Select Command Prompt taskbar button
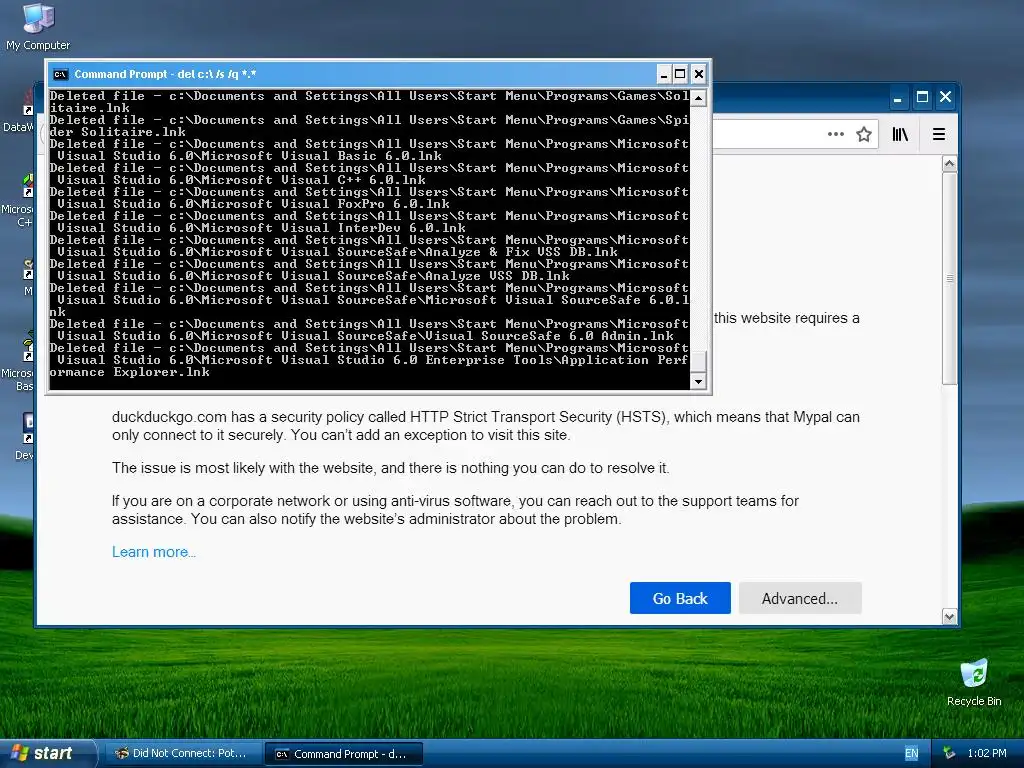 [x=344, y=754]
